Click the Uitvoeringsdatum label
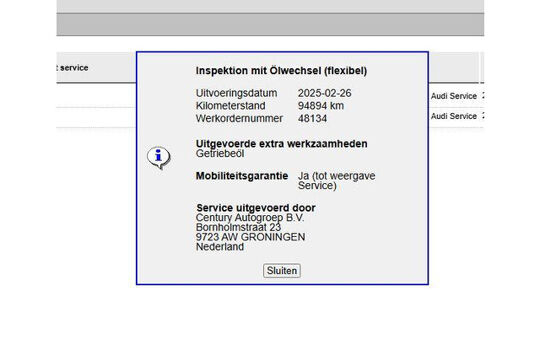 pos(236,93)
